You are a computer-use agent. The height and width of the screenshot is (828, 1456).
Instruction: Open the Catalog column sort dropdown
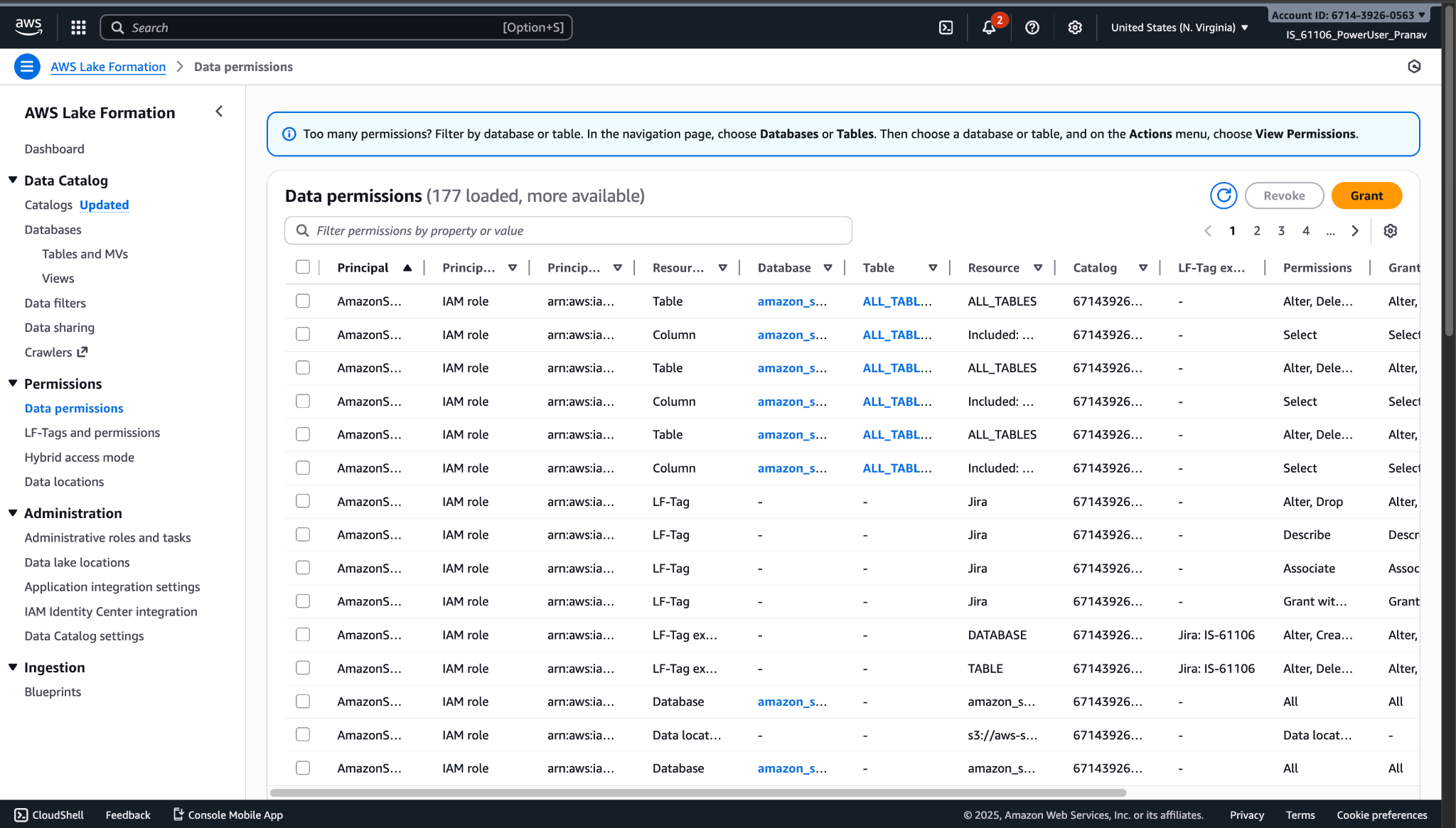point(1143,268)
